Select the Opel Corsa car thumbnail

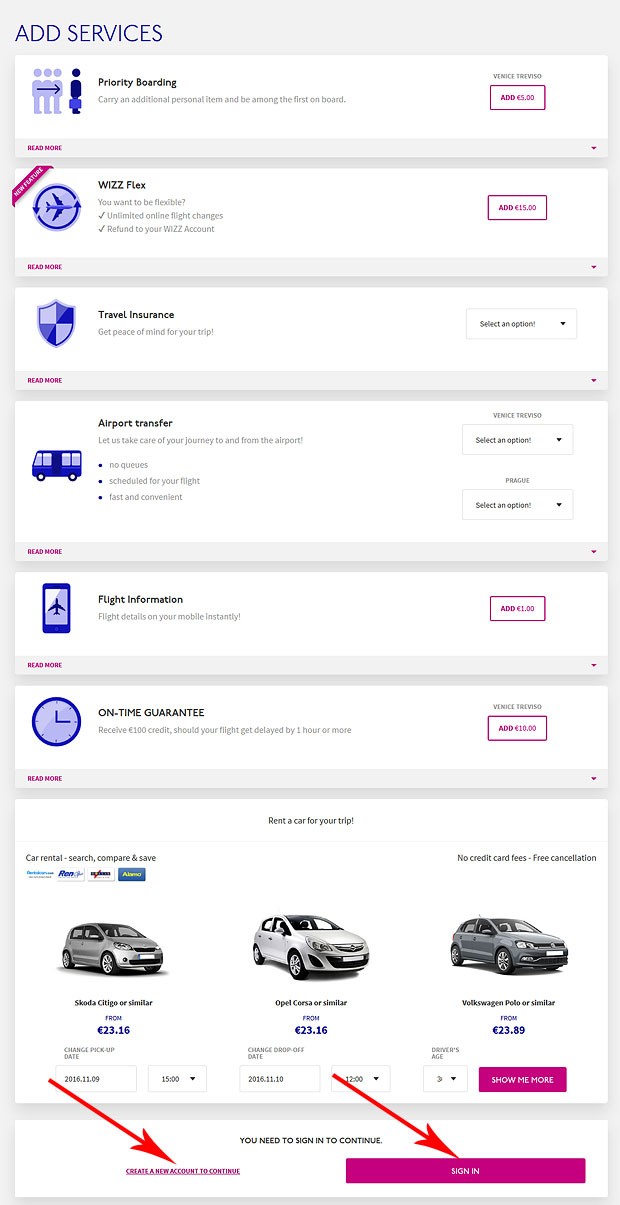310,942
